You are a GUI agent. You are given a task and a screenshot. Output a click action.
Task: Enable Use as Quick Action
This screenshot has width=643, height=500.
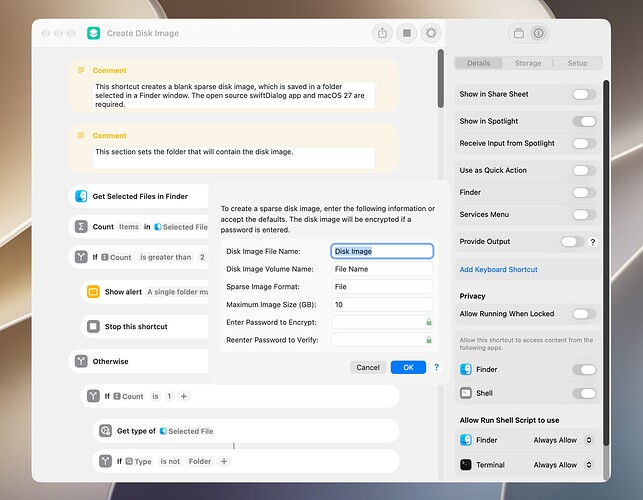pyautogui.click(x=584, y=170)
